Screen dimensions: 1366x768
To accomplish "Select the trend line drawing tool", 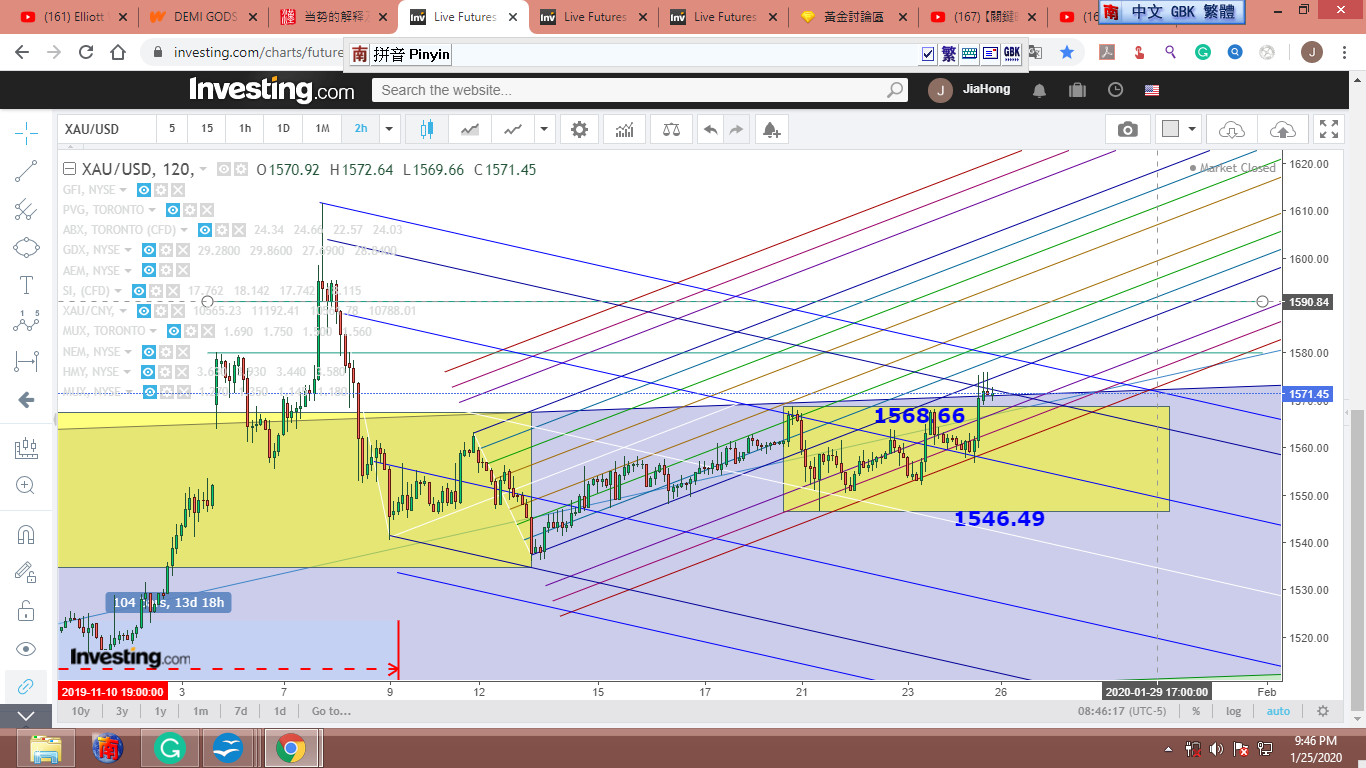I will point(27,171).
